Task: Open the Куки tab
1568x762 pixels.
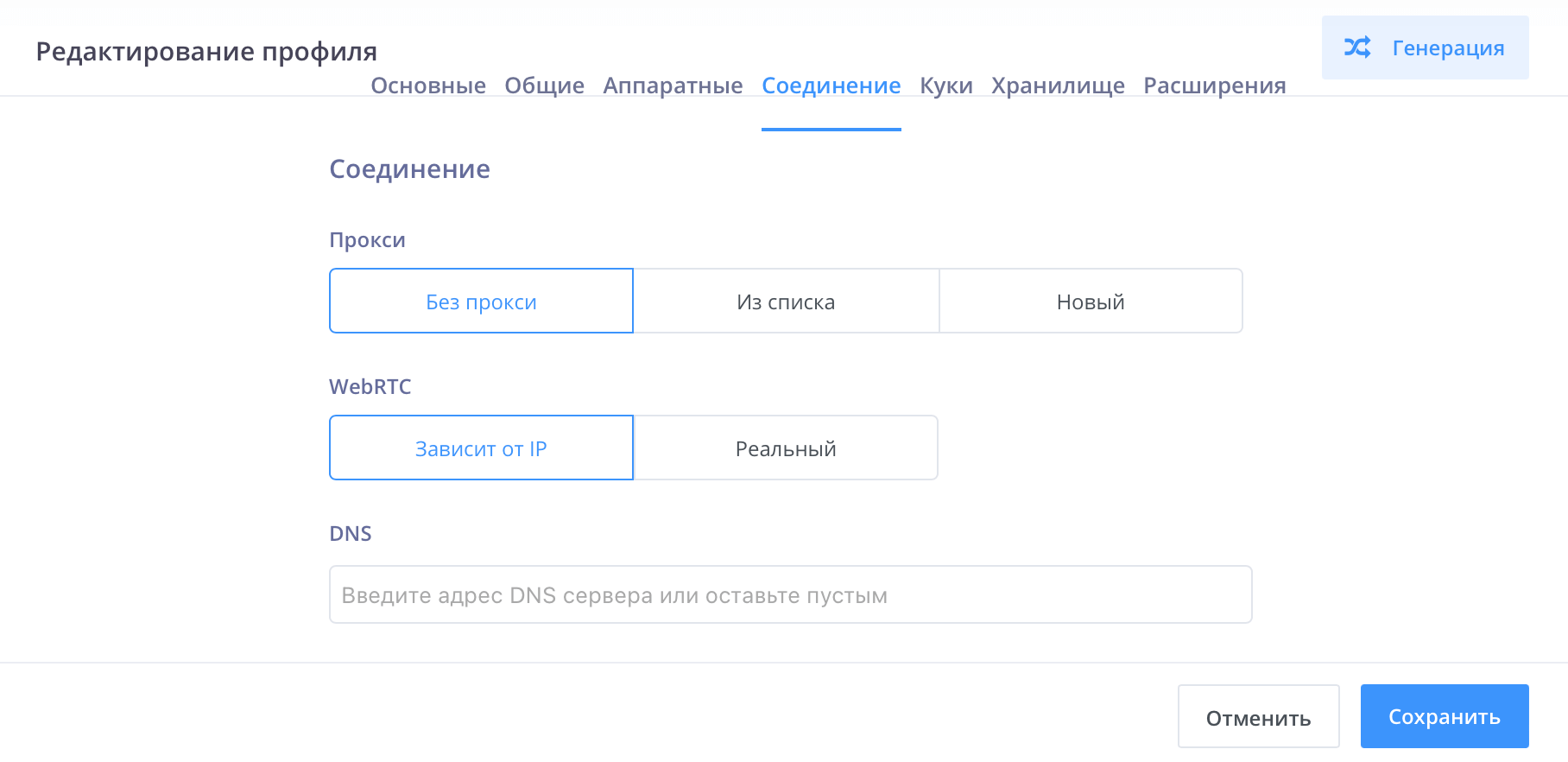Action: tap(945, 86)
